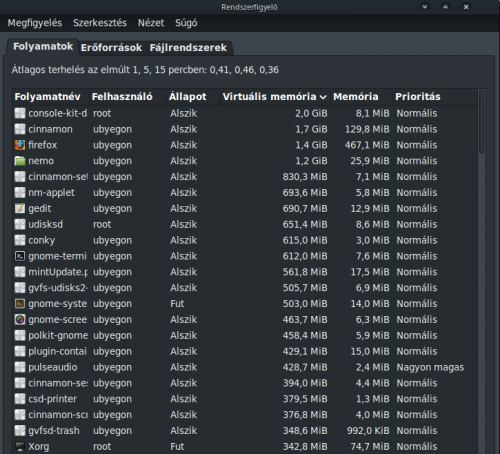
Task: Switch to the Erőforrások tab
Action: click(111, 48)
